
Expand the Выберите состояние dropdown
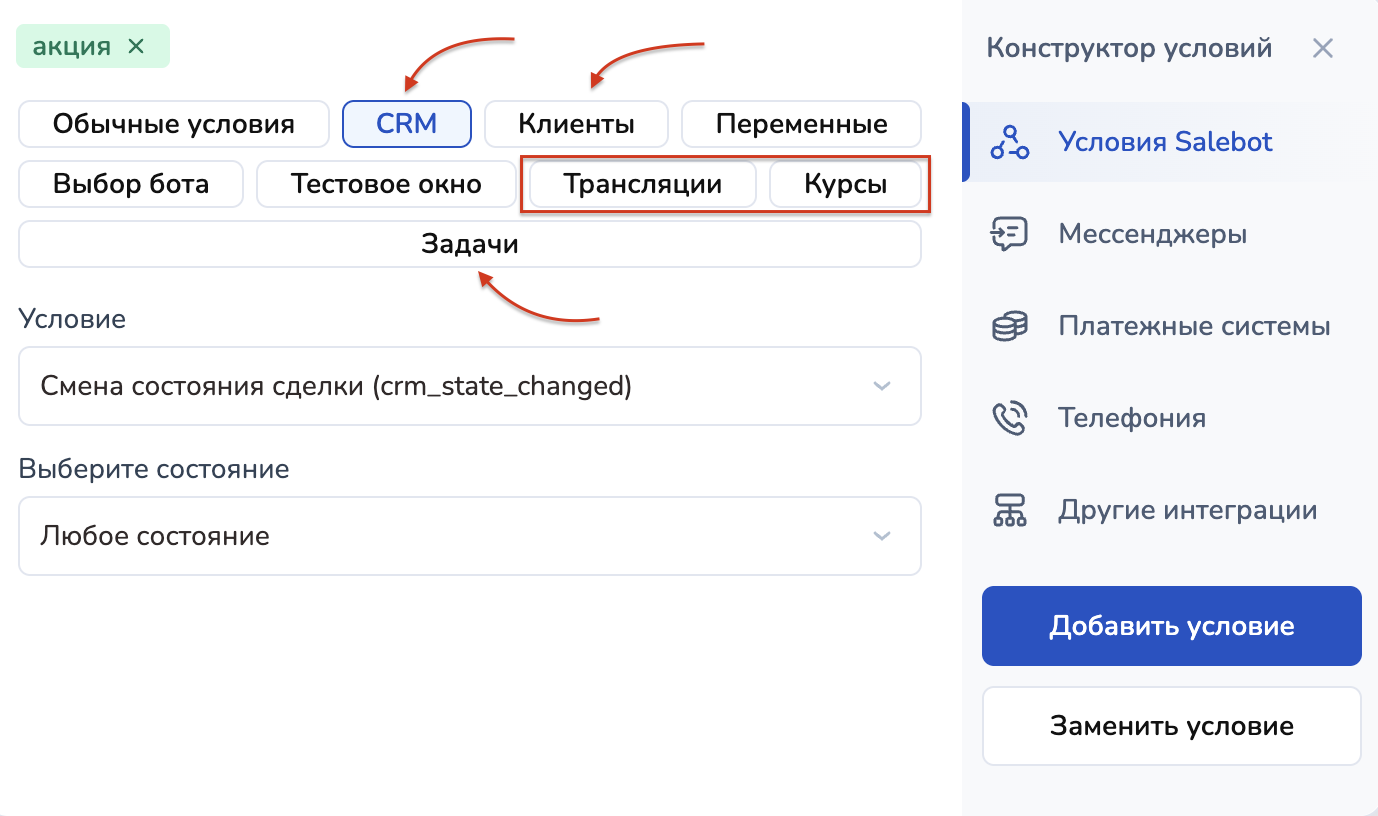point(469,536)
